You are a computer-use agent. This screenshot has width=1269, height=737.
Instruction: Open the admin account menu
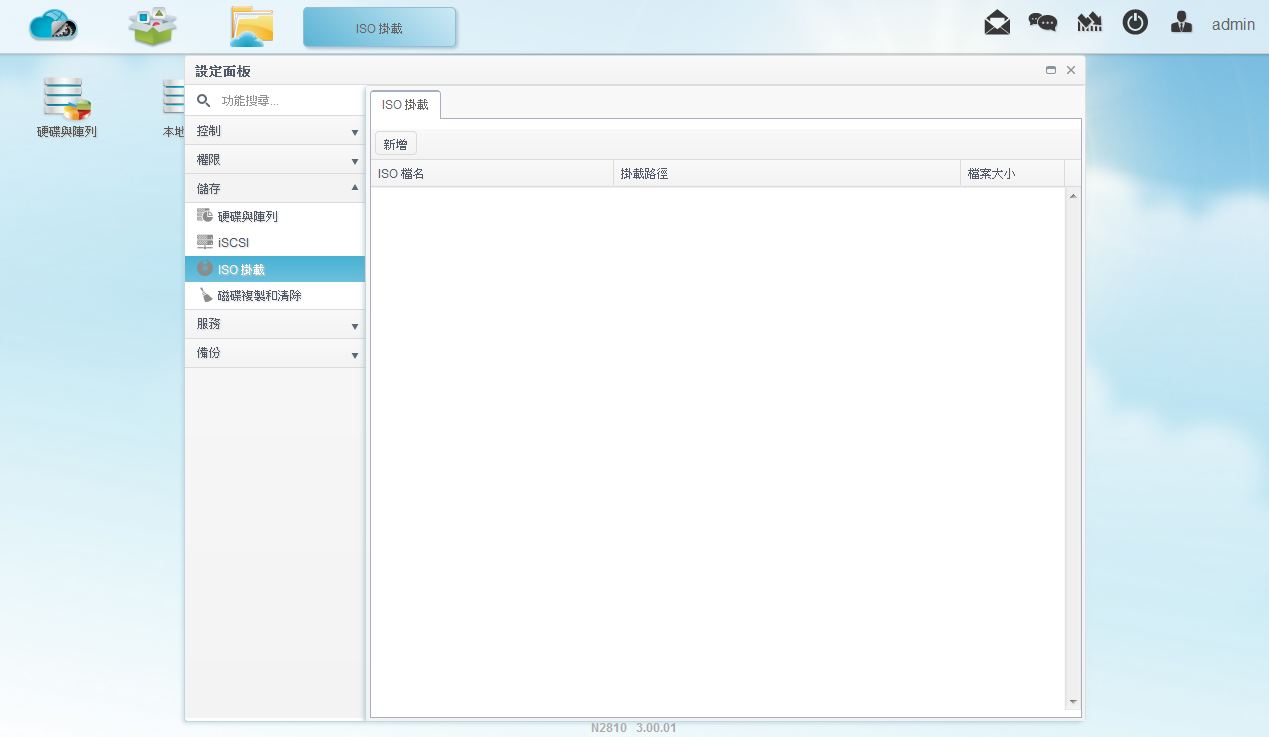pyautogui.click(x=1233, y=24)
